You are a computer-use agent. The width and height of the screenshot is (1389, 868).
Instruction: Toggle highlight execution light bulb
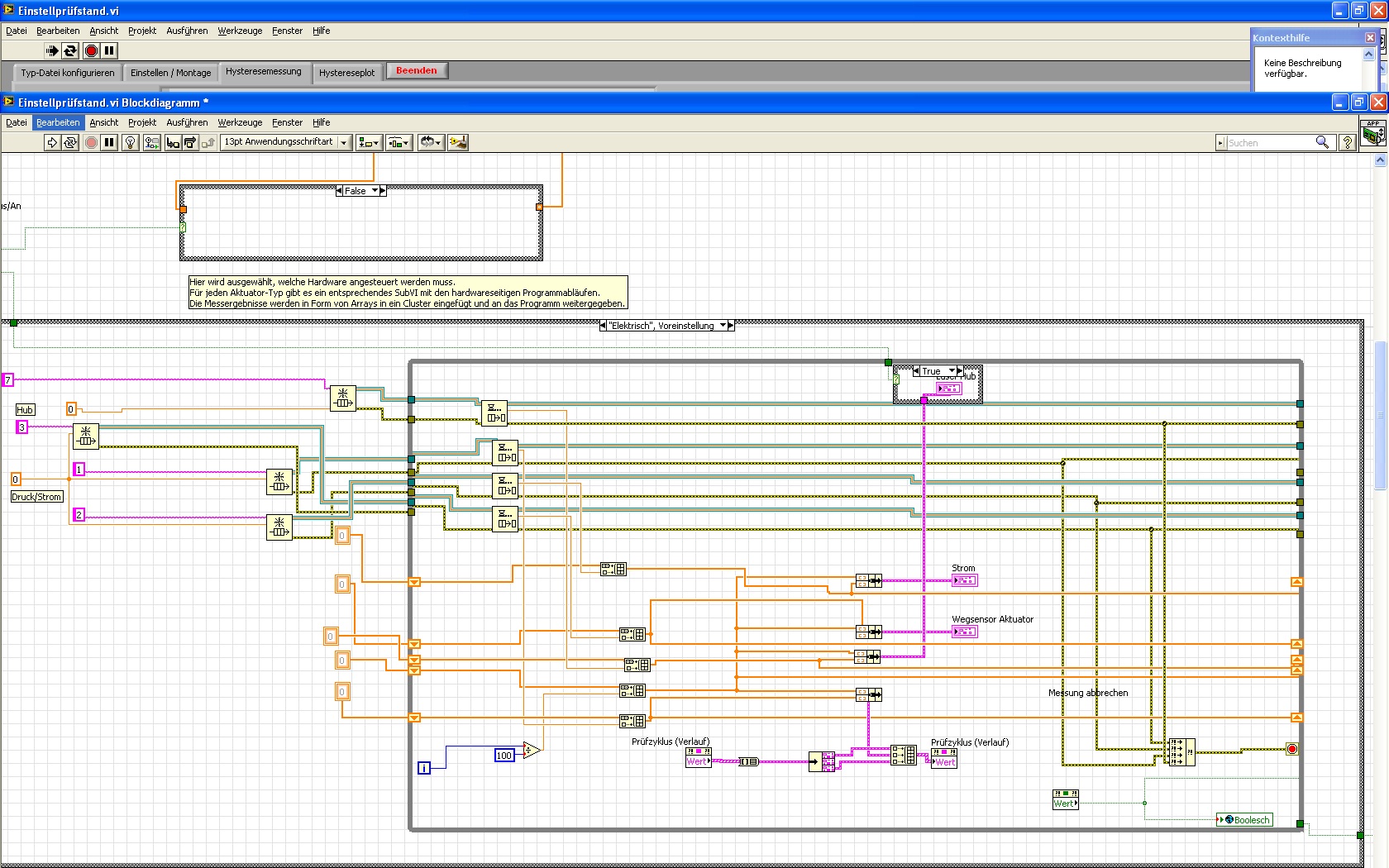click(x=130, y=143)
